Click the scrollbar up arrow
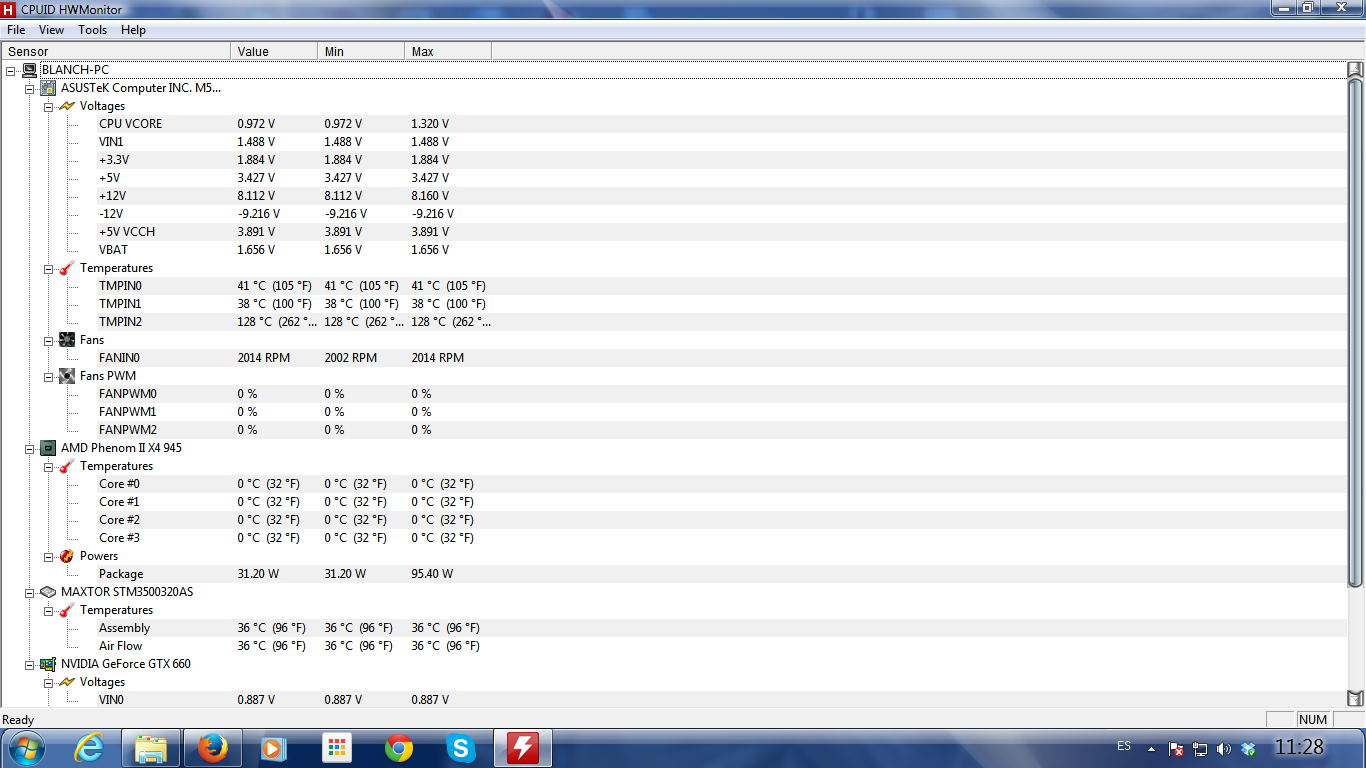Screen dimensions: 1366x768 (x=1355, y=70)
